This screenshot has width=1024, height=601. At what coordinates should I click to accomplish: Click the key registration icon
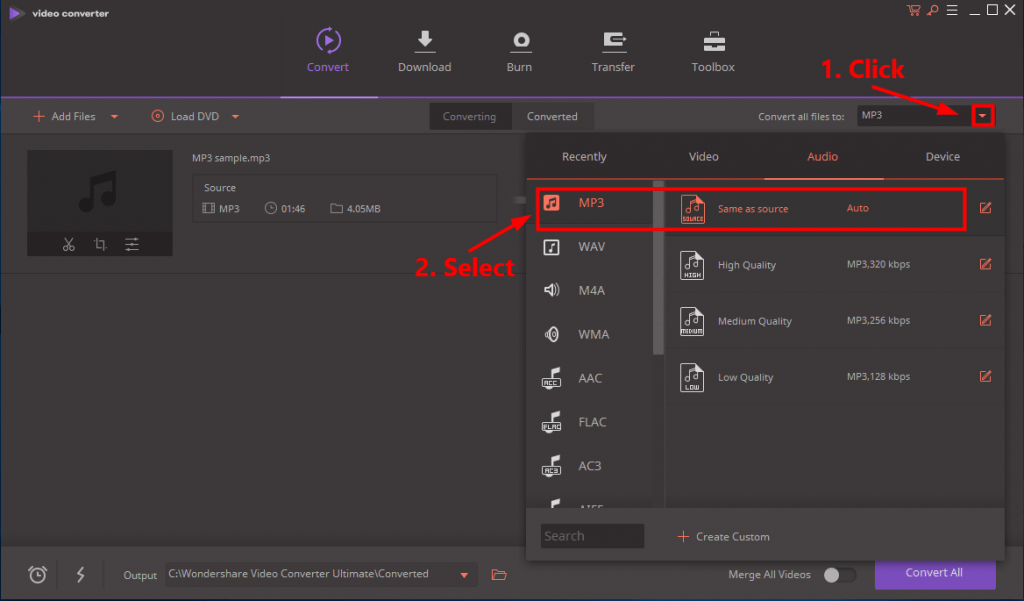[933, 10]
